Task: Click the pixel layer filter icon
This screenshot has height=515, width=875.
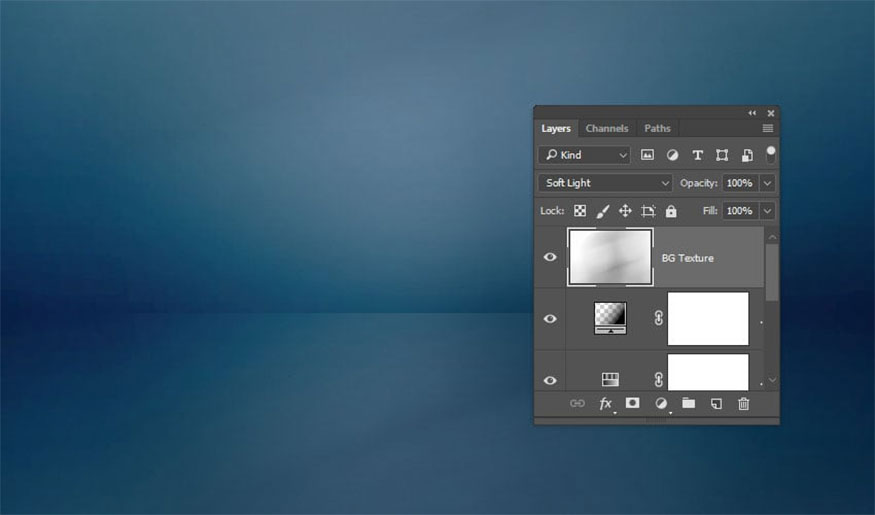Action: point(647,155)
